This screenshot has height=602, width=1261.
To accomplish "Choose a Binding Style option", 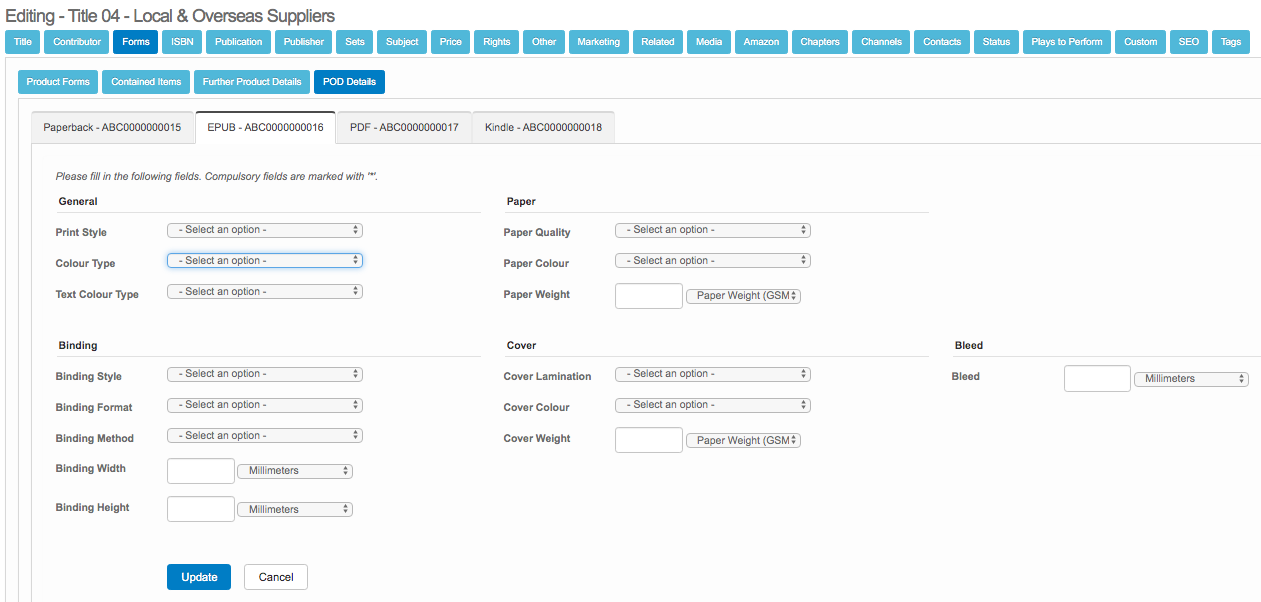I will click(264, 374).
